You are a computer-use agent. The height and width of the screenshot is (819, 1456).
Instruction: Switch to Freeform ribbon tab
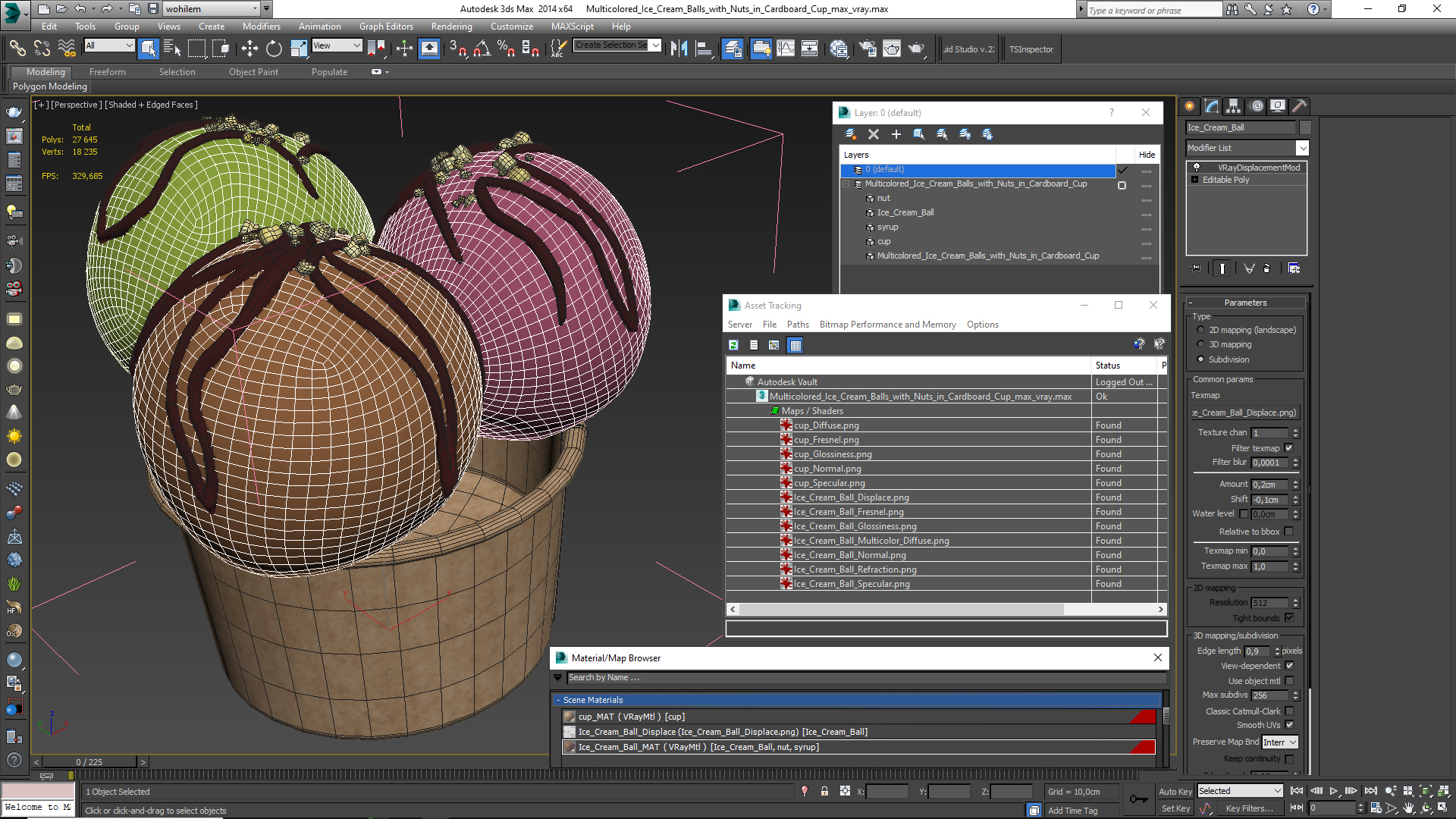point(108,72)
